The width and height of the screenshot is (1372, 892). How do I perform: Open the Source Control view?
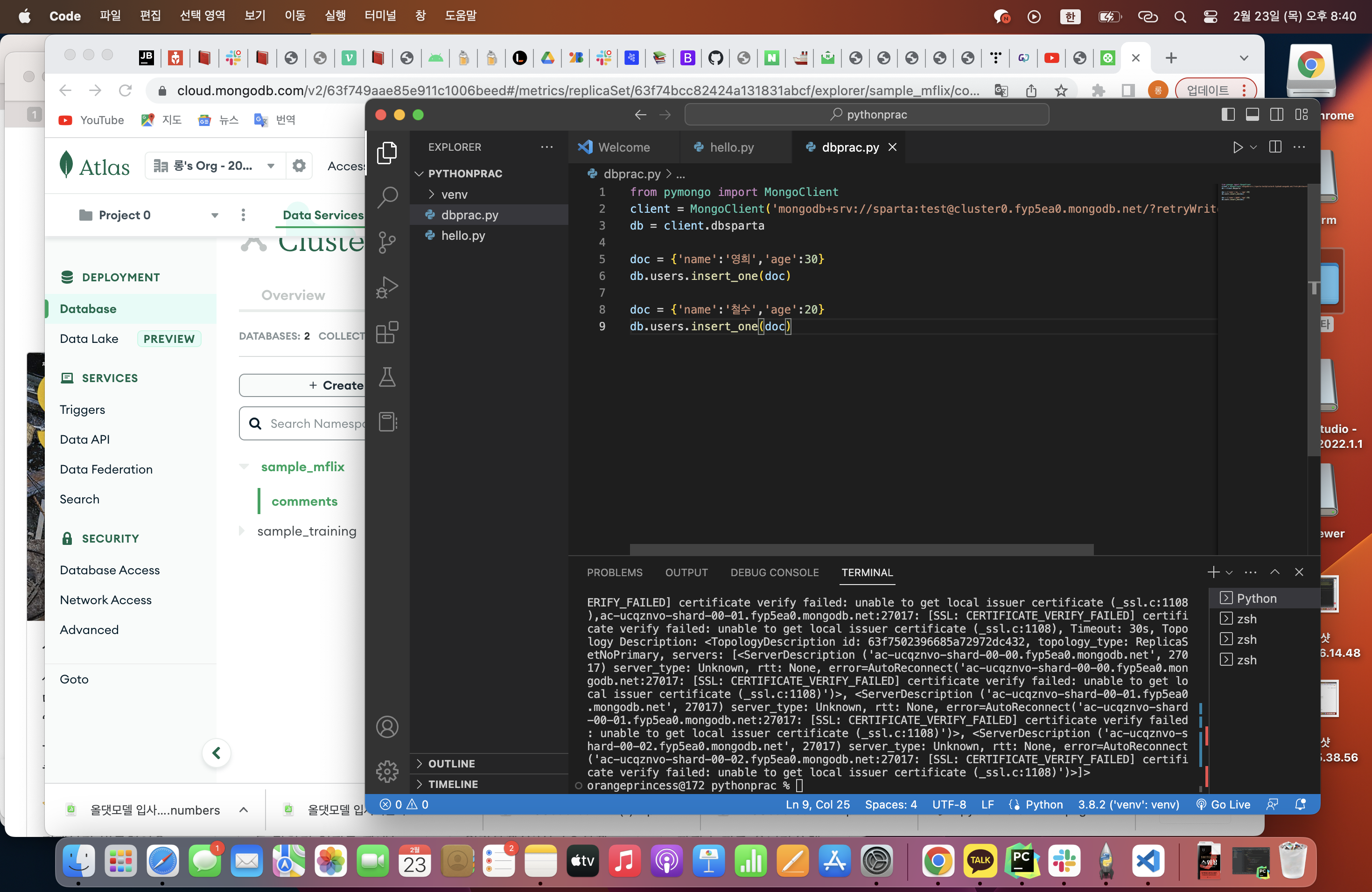[387, 242]
